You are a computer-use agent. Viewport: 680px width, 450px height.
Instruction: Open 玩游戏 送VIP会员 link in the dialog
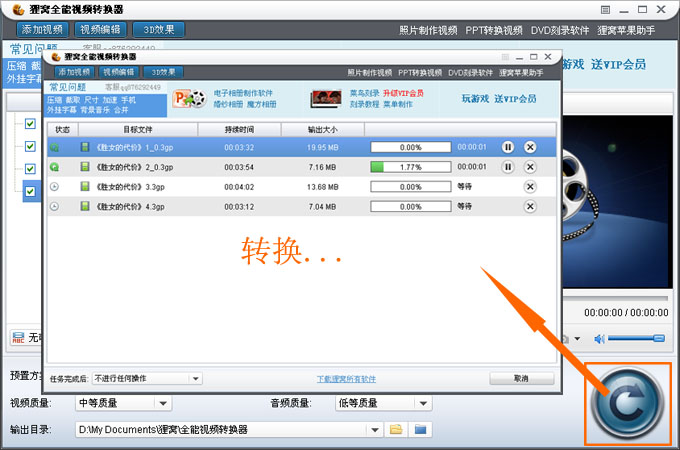coord(499,99)
